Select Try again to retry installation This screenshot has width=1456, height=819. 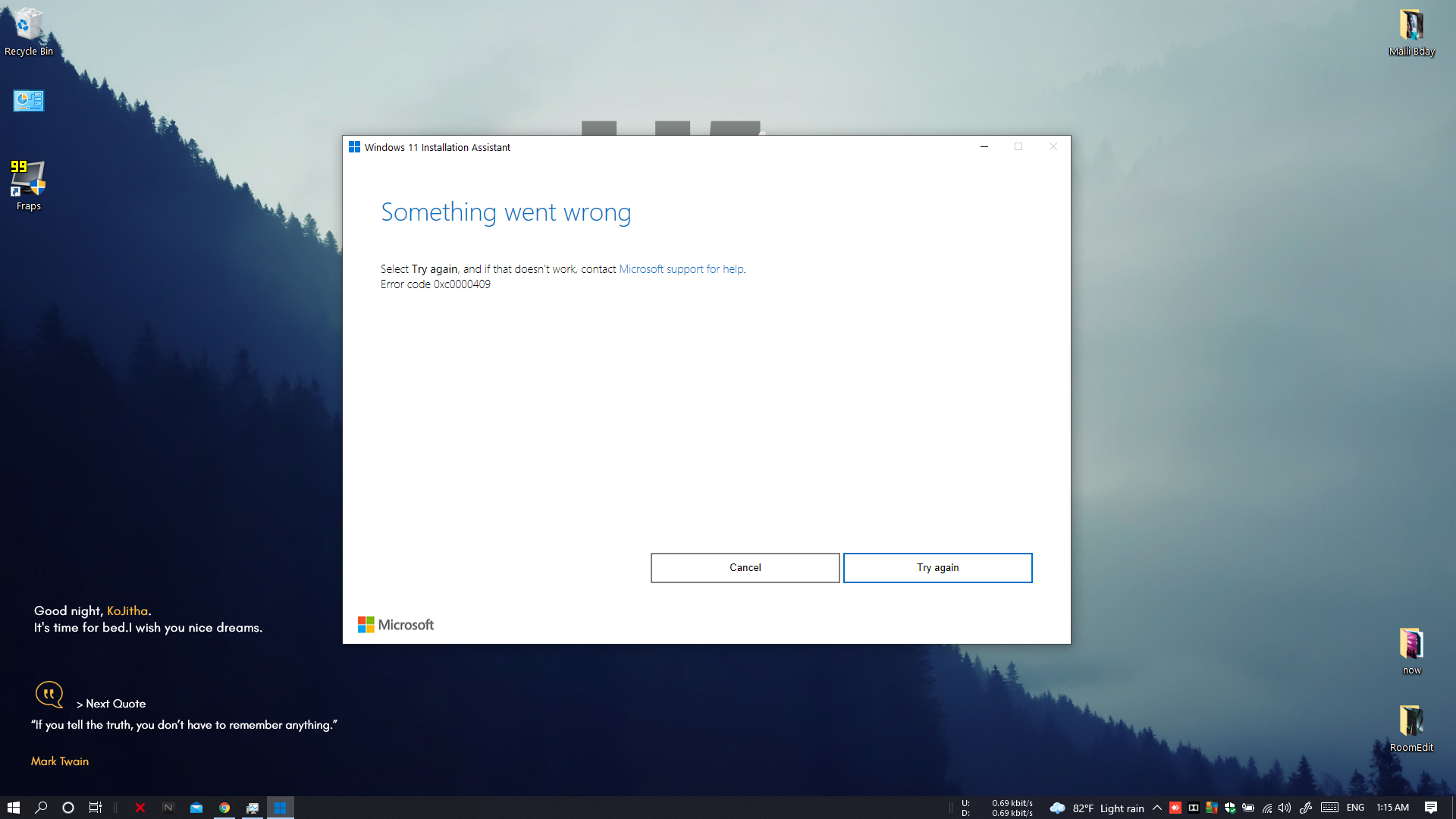pyautogui.click(x=937, y=567)
